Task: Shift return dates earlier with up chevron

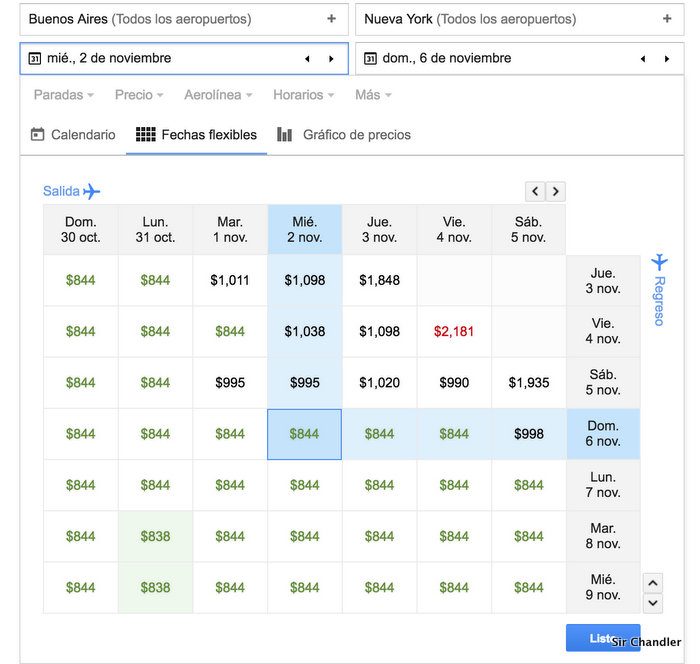Action: tap(653, 583)
